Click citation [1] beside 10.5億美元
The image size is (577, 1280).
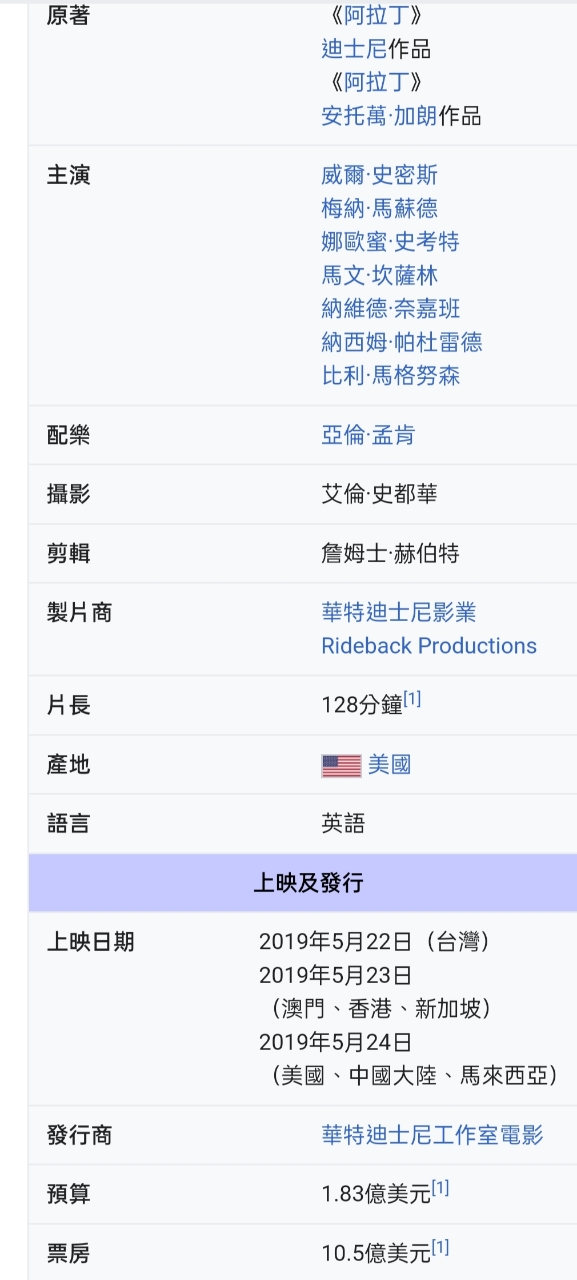click(x=440, y=1247)
